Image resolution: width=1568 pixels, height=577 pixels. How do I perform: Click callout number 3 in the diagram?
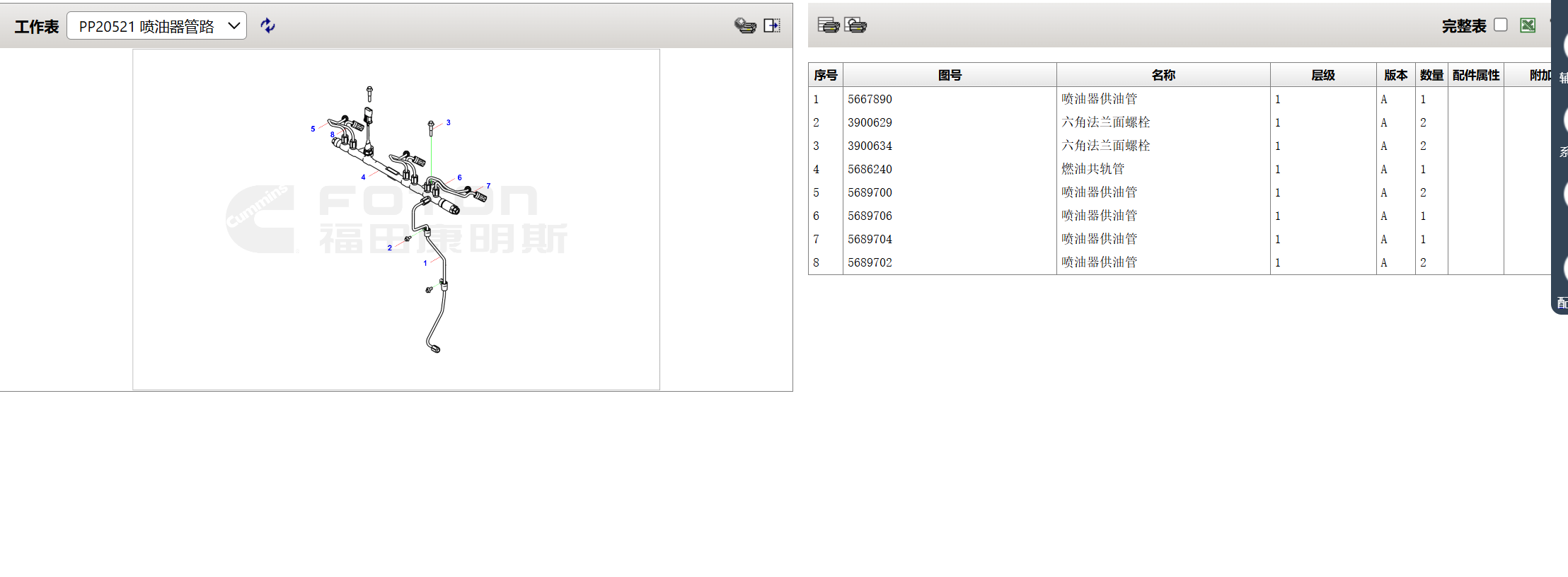point(448,123)
